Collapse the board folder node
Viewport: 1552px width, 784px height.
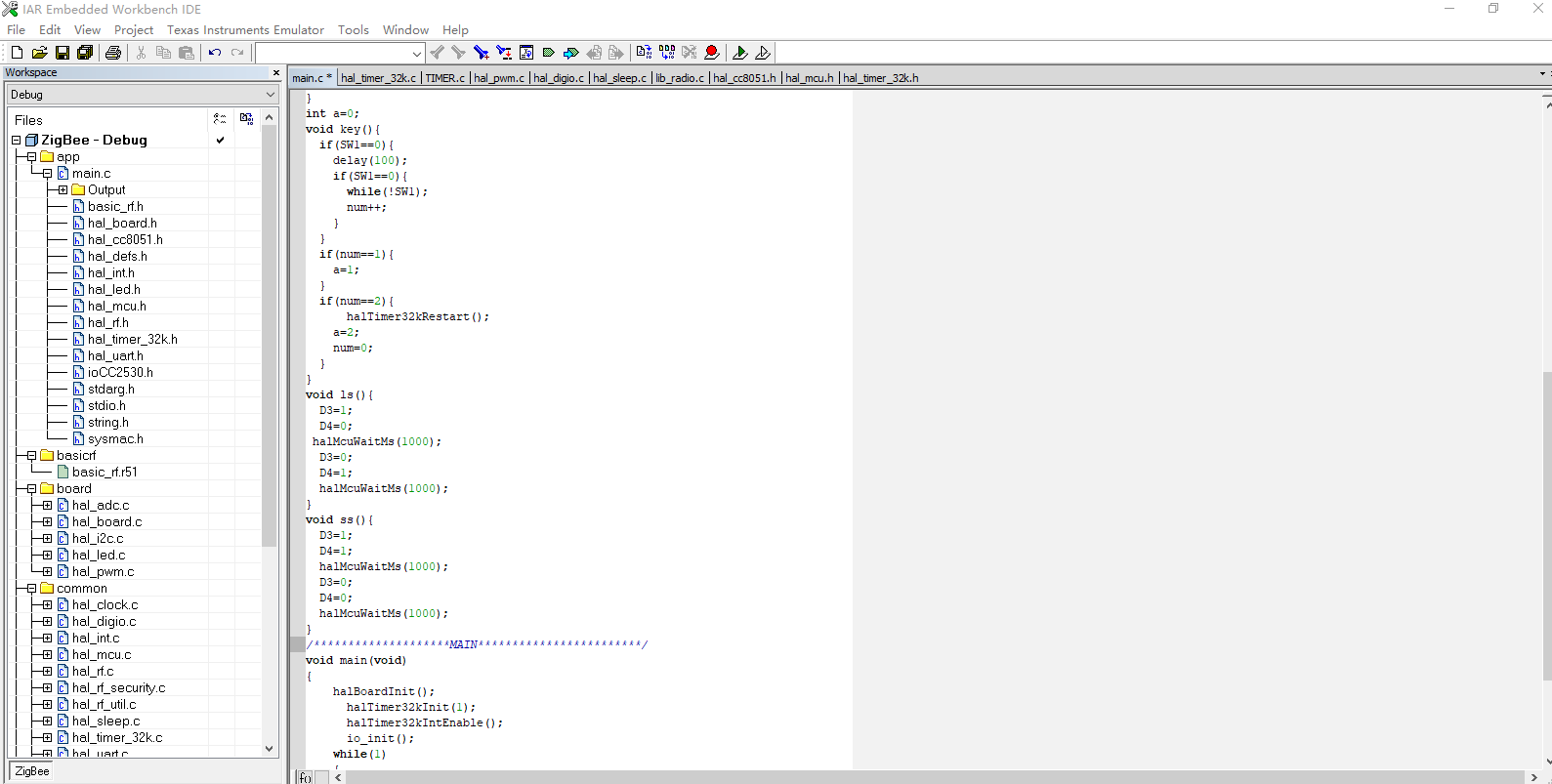point(32,489)
